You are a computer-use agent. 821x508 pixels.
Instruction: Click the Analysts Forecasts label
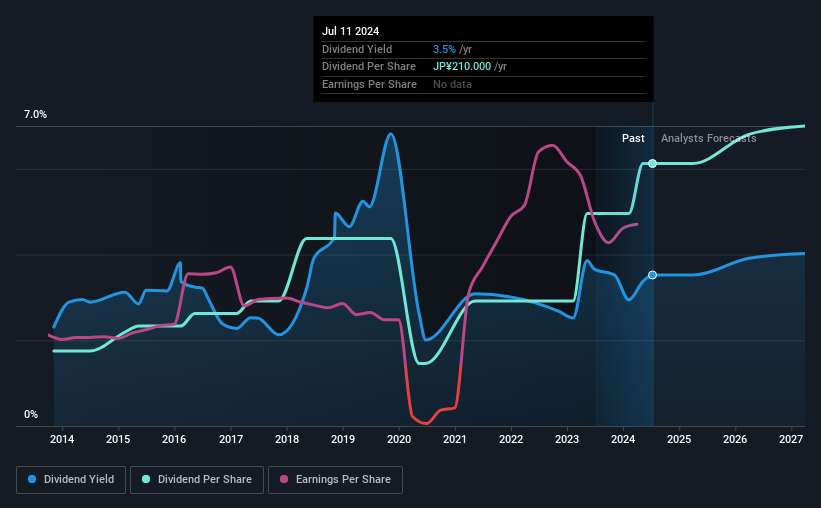click(x=708, y=138)
